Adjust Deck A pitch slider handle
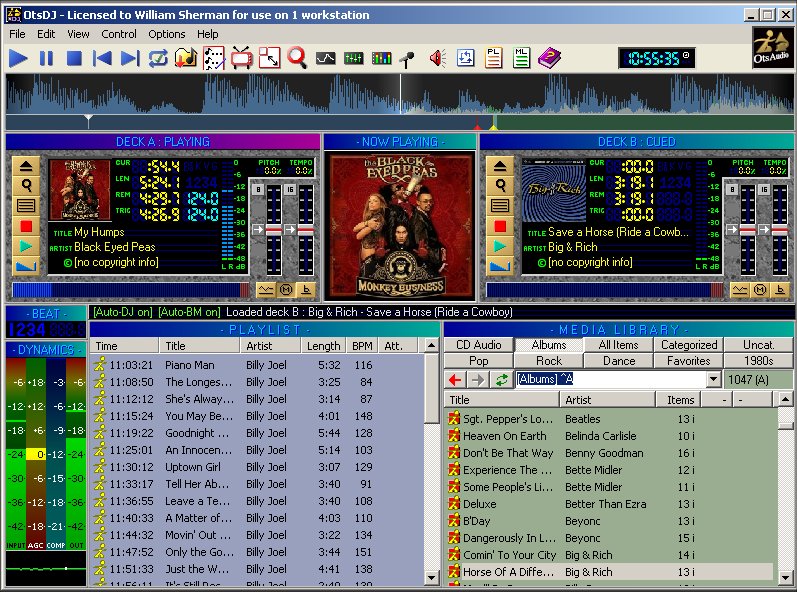797x592 pixels. pos(273,230)
